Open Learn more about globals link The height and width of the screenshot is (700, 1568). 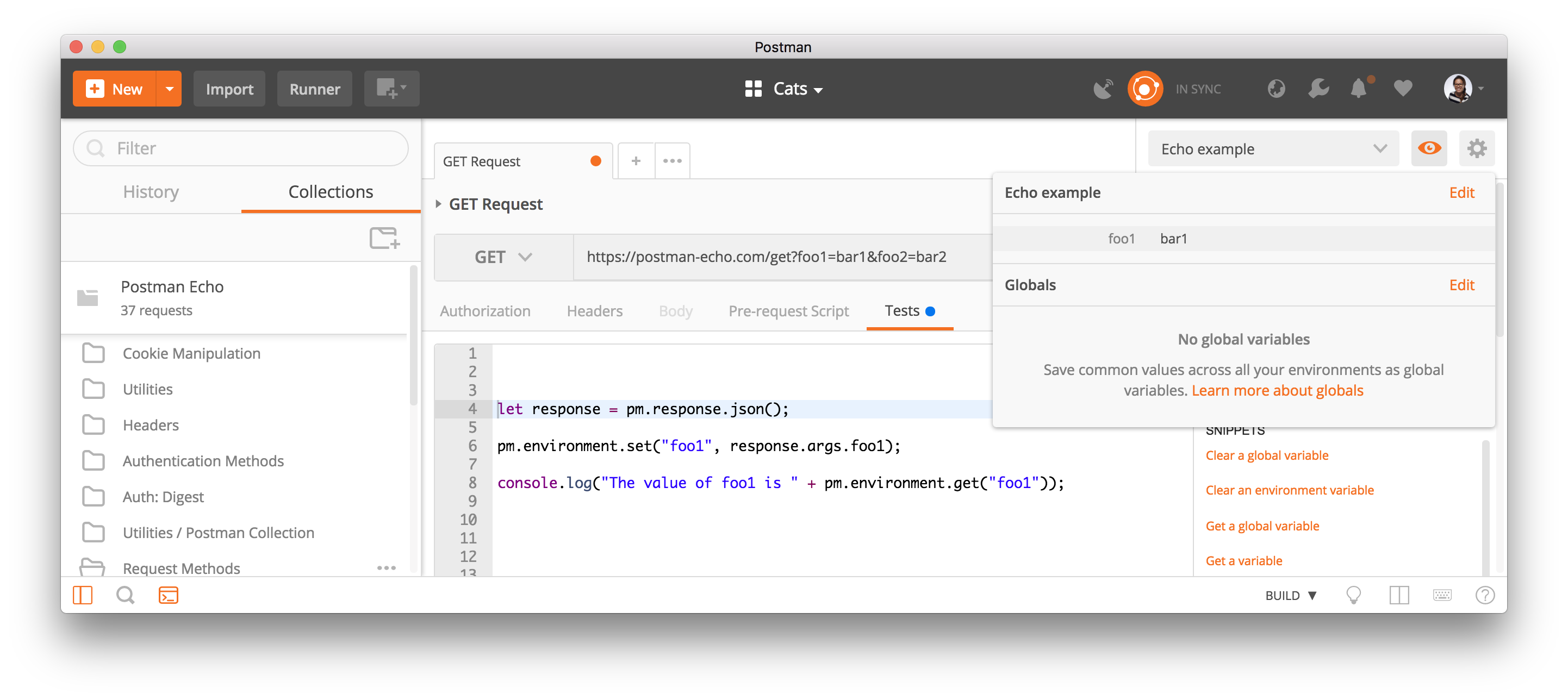click(x=1277, y=390)
